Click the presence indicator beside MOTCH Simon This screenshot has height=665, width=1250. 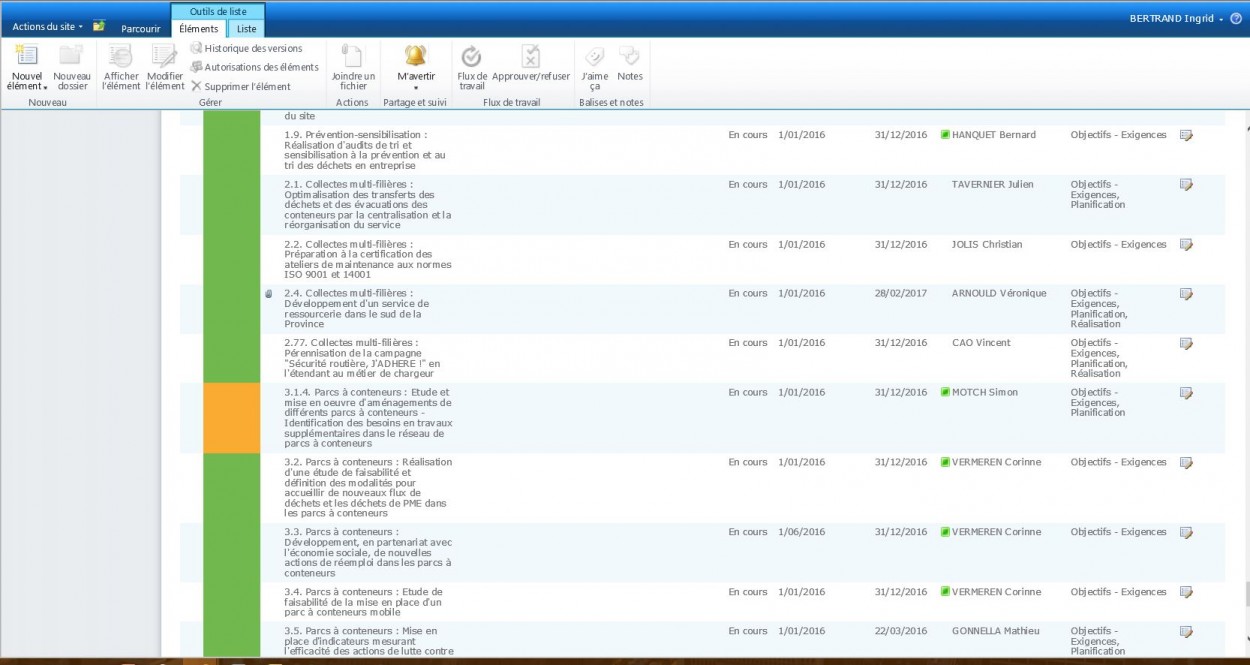pos(945,392)
